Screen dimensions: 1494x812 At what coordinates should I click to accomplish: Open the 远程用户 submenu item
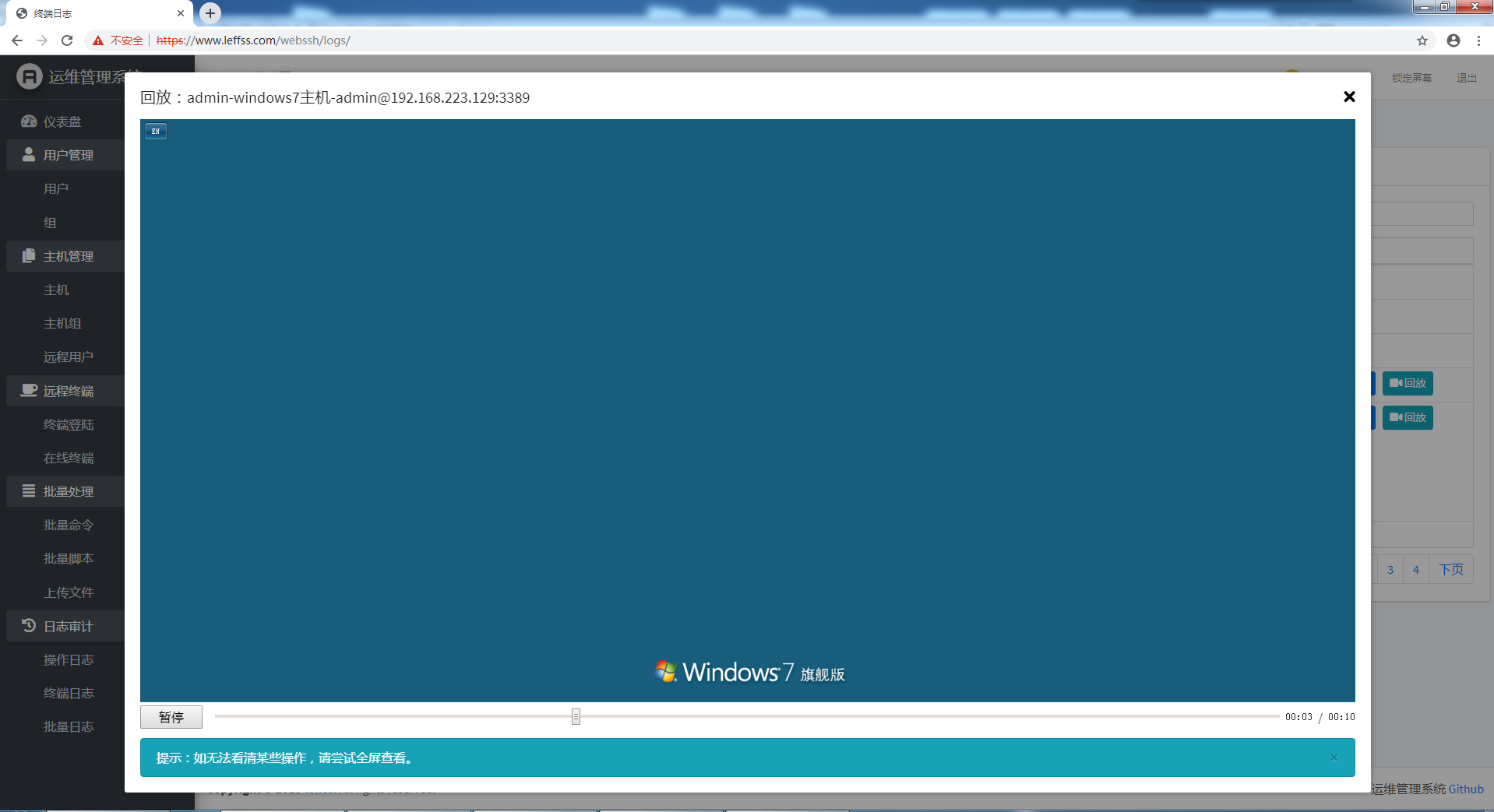[69, 357]
